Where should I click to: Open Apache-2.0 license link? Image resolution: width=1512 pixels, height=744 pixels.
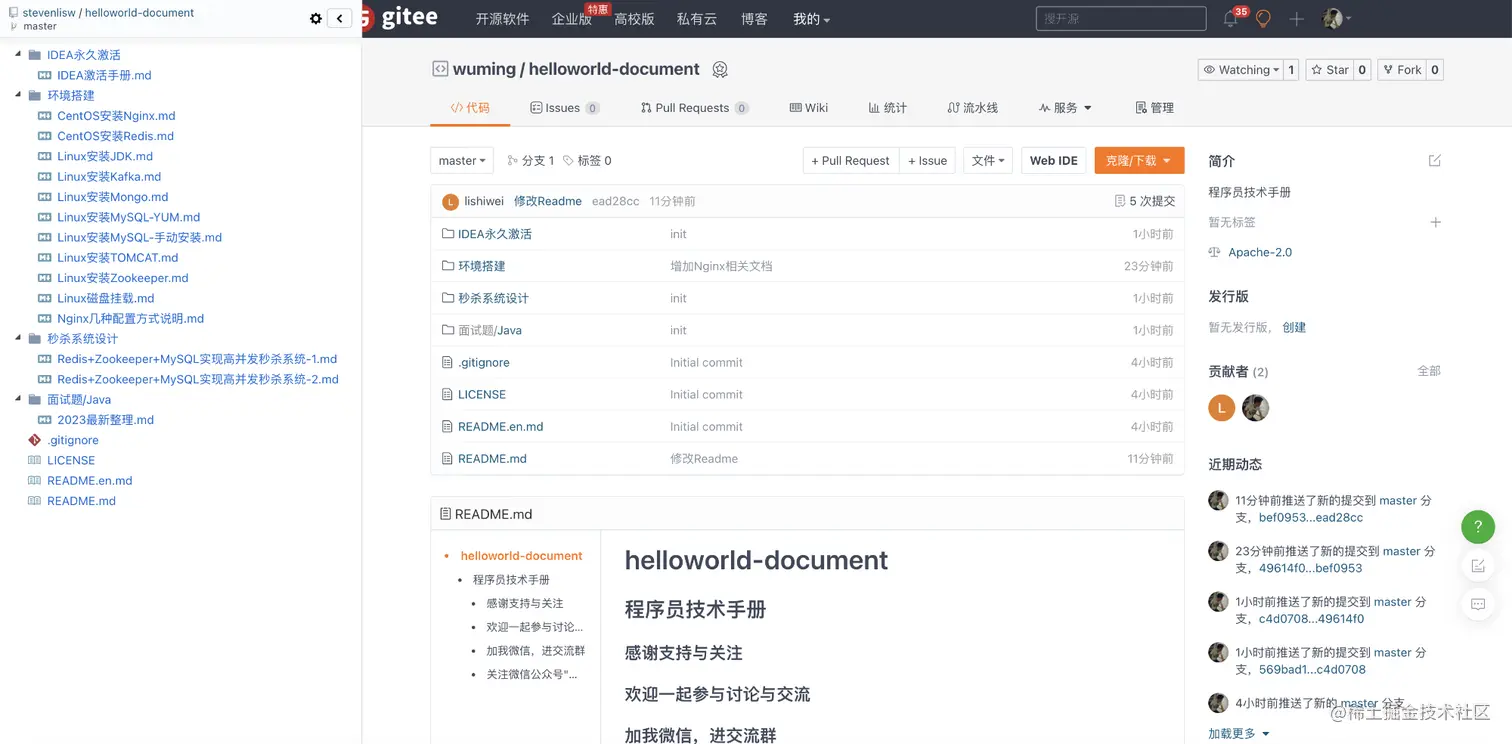1260,252
